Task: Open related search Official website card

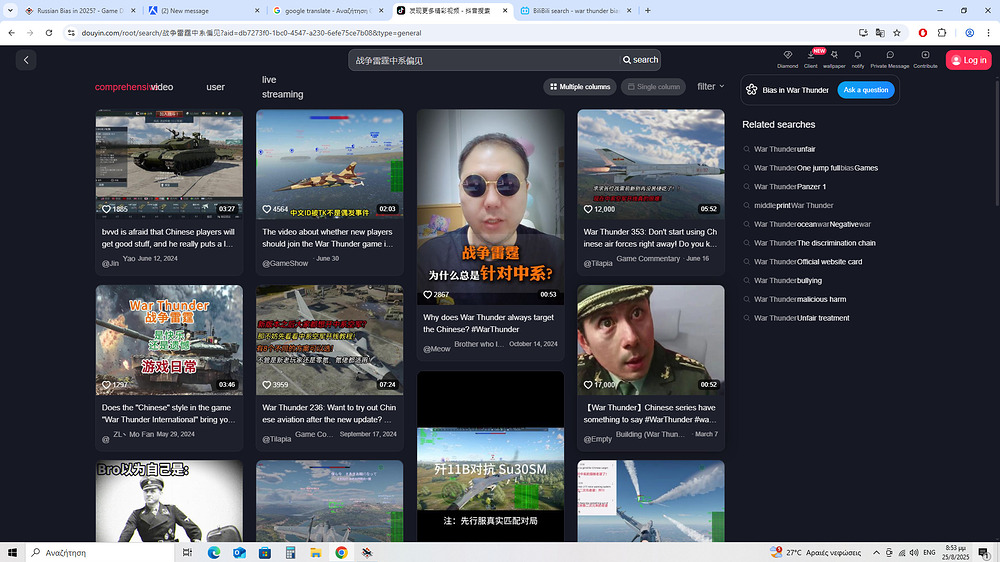Action: 808,262
